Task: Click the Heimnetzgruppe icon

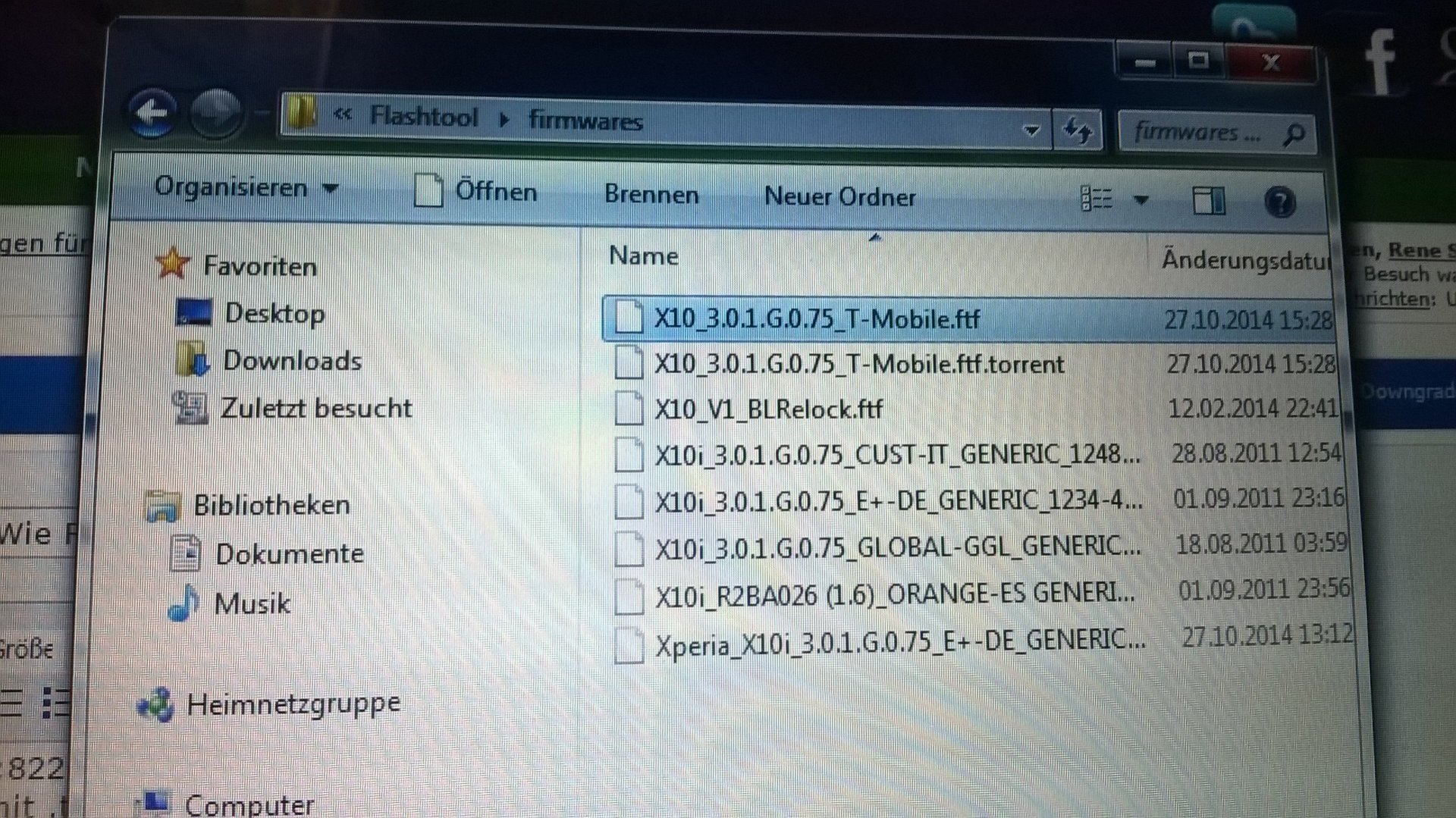Action: [x=156, y=704]
